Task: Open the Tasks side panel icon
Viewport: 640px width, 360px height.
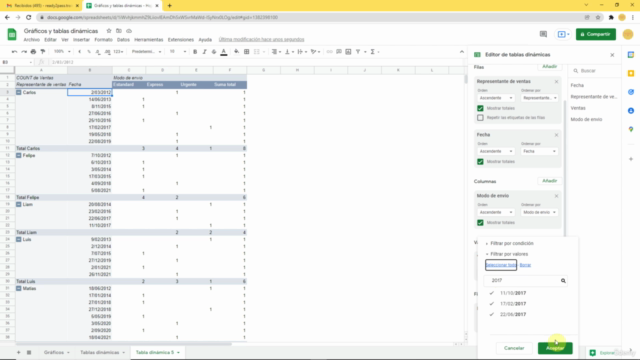Action: (x=631, y=92)
